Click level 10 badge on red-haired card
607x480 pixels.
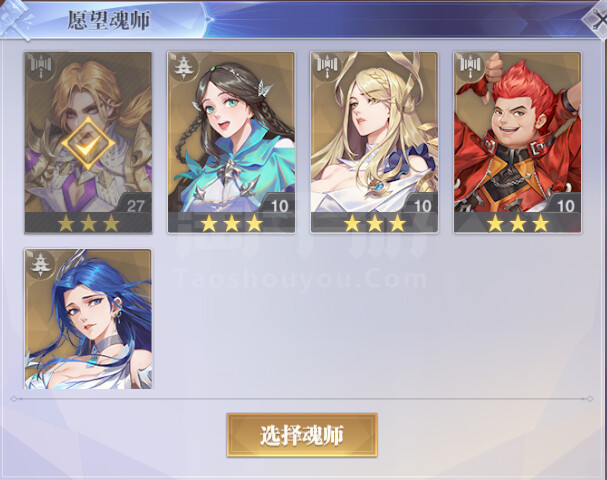coord(565,205)
